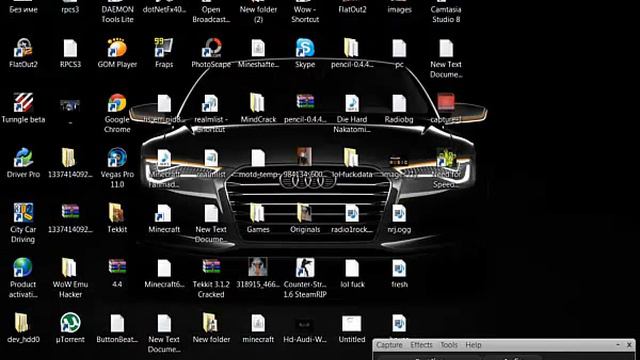
Task: Select the nrj.ogg audio file
Action: pos(399,213)
